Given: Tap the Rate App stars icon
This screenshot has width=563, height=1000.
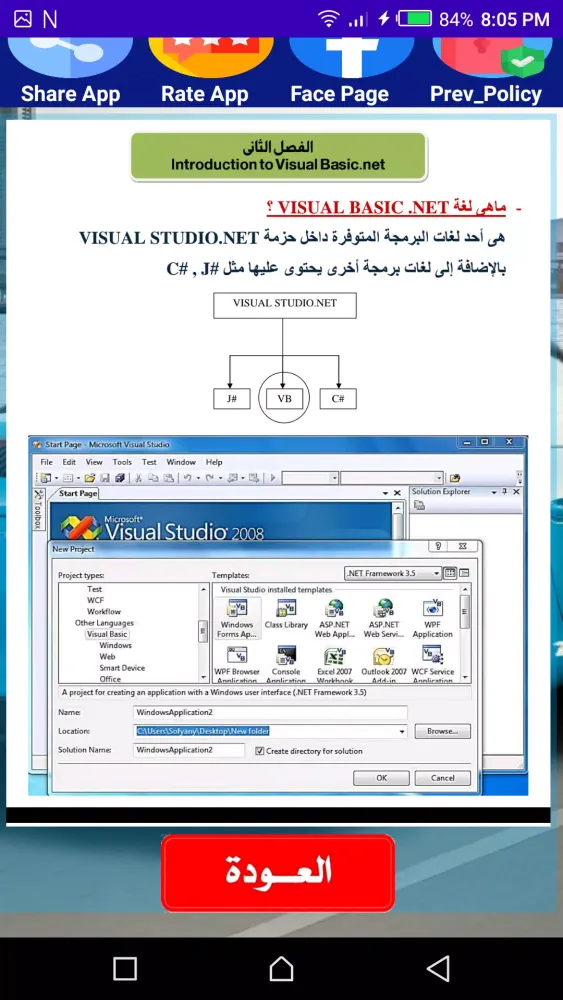Looking at the screenshot, I should click(x=211, y=57).
